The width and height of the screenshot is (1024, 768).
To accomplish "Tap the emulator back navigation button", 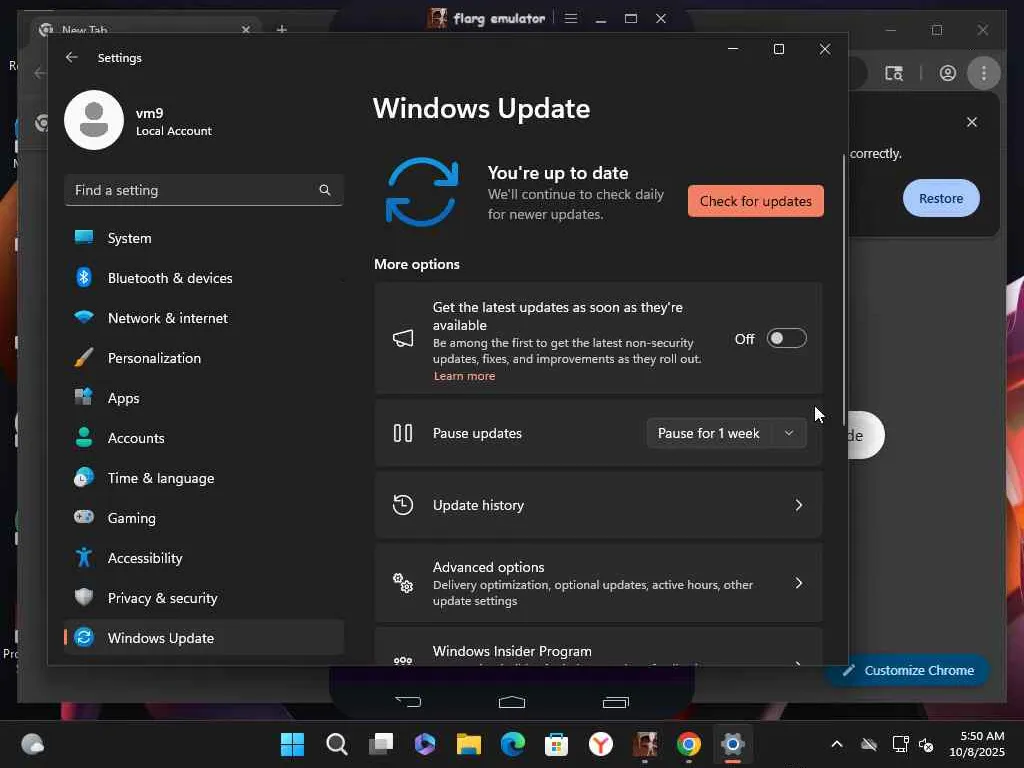I will click(x=409, y=701).
